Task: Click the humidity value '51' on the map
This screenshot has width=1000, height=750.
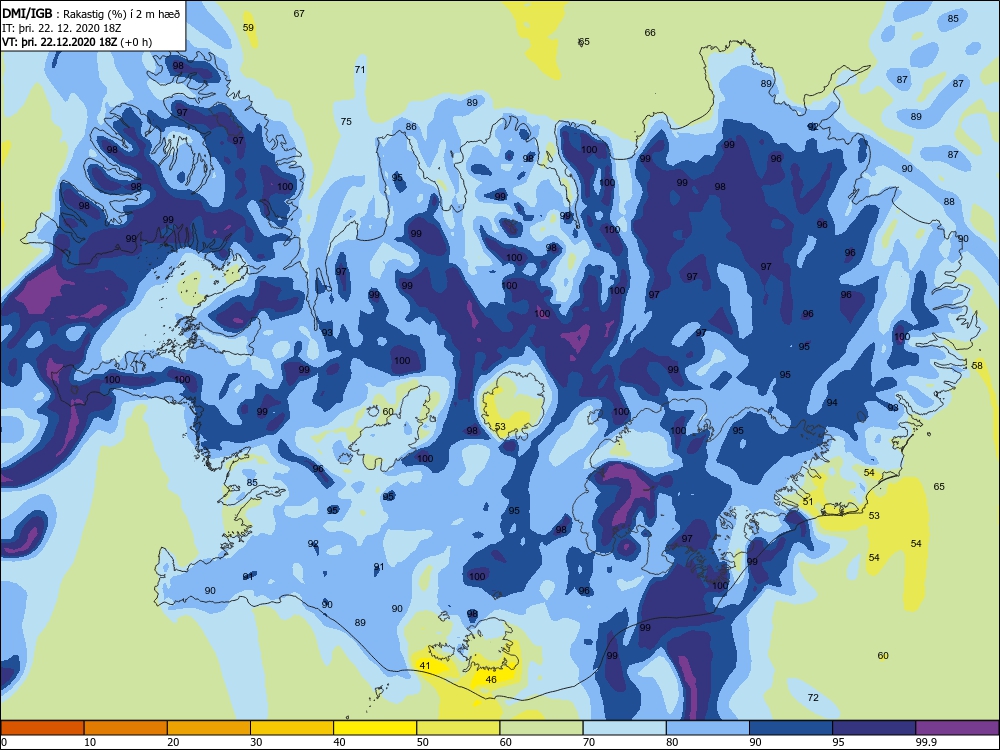Action: click(x=808, y=502)
